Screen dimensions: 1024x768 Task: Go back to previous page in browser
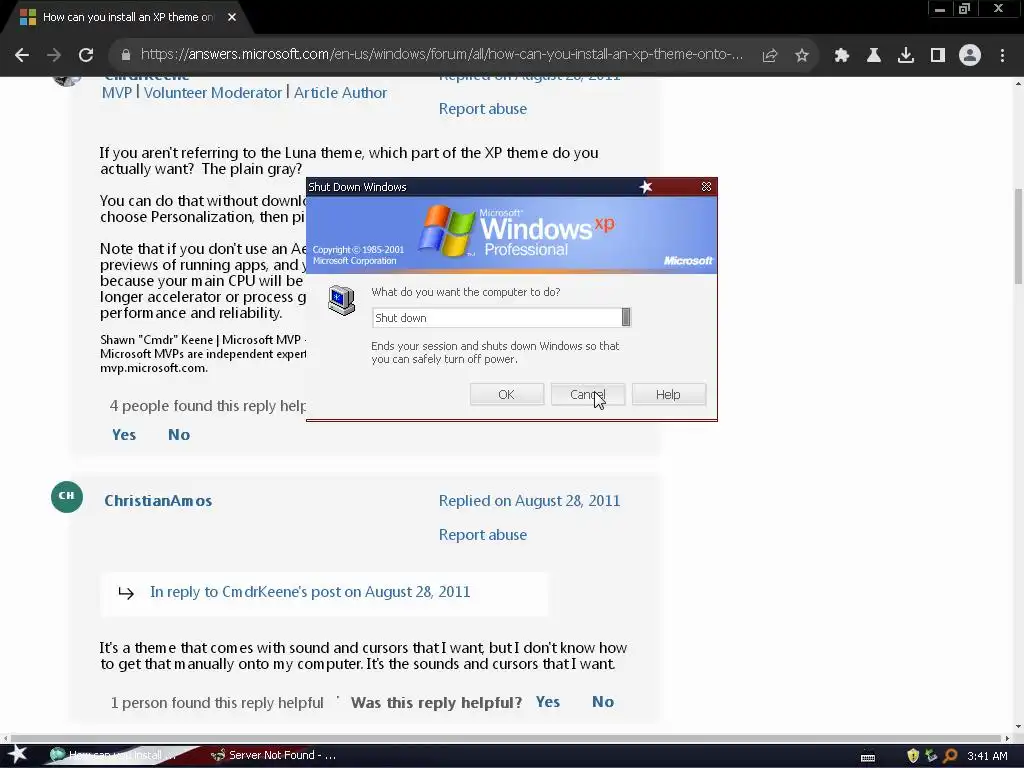point(22,55)
